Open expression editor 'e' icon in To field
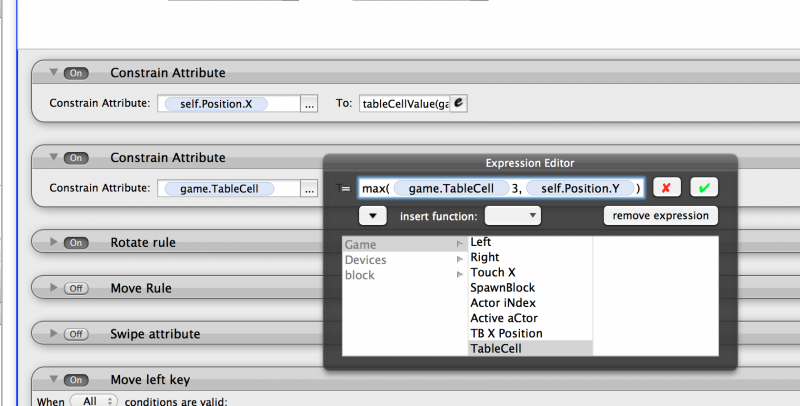The width and height of the screenshot is (800, 406). 459,103
